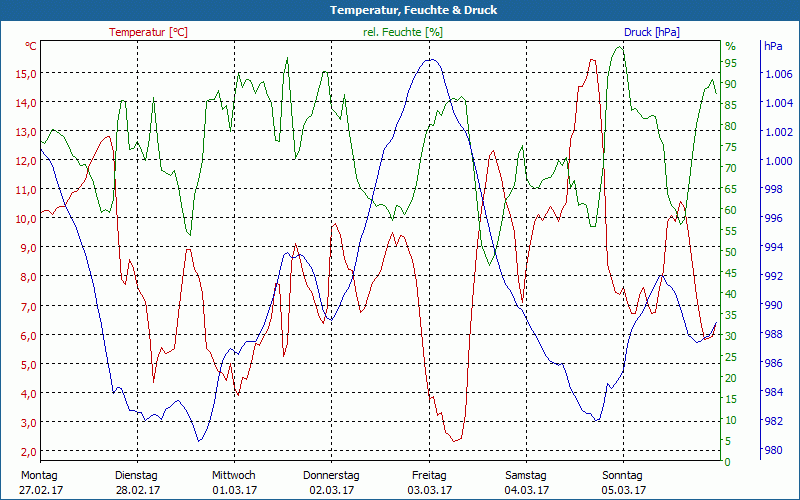Click the 15,0 tick on temperature axis
Screen dimensions: 800x500
(x=26, y=73)
